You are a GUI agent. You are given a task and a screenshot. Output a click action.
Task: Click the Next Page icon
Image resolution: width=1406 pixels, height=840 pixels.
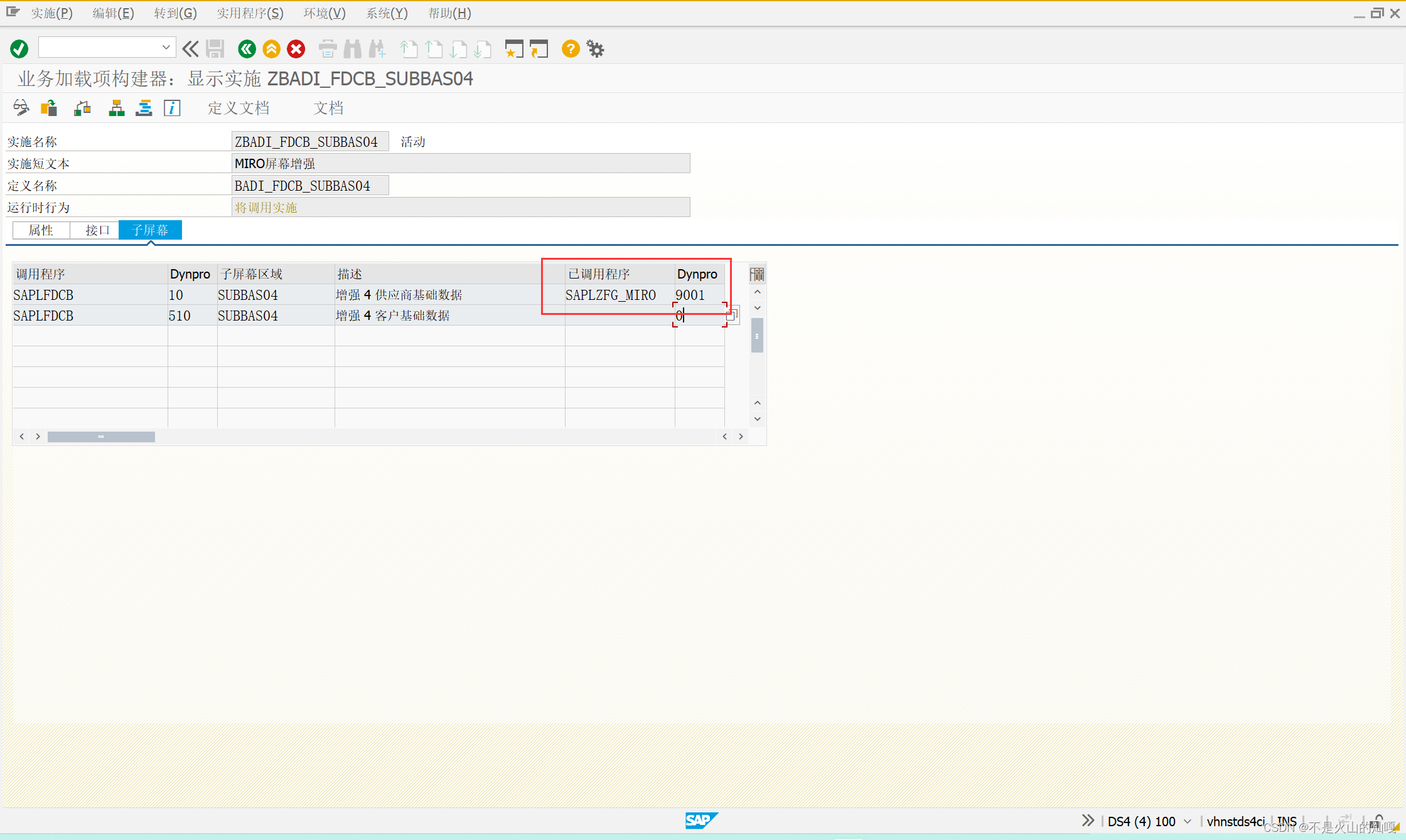click(459, 49)
